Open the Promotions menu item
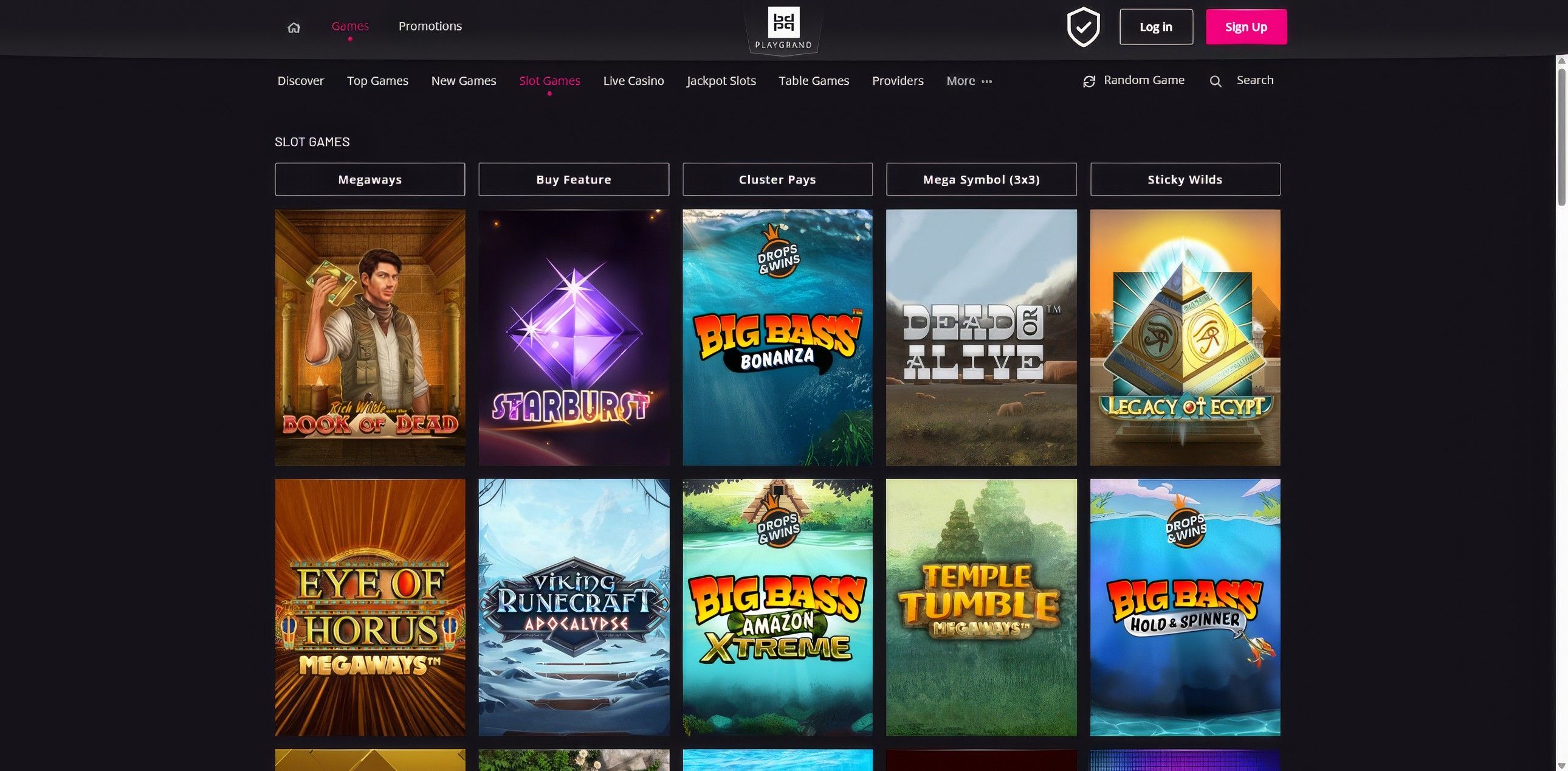Viewport: 1568px width, 771px height. pyautogui.click(x=430, y=26)
